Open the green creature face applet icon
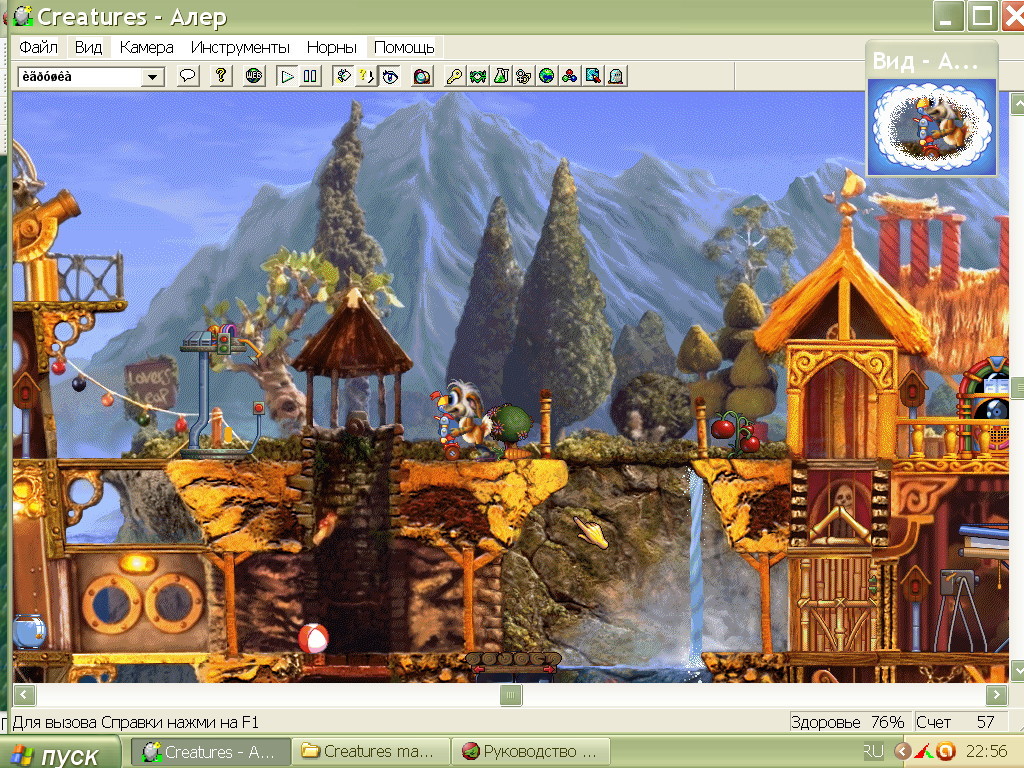 [x=478, y=76]
